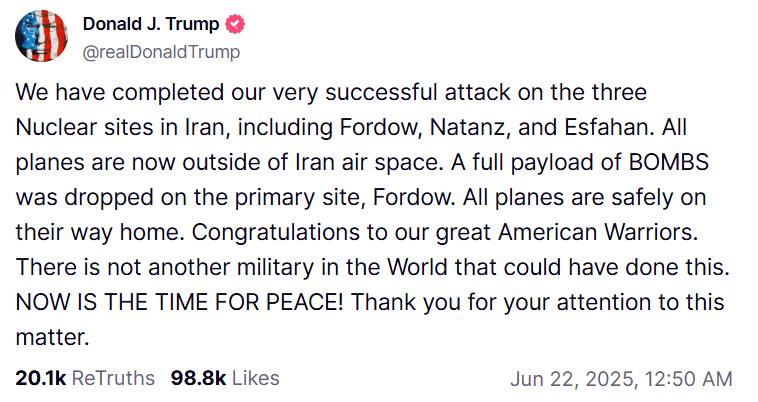Click the Likes label
The image size is (758, 402).
[255, 378]
